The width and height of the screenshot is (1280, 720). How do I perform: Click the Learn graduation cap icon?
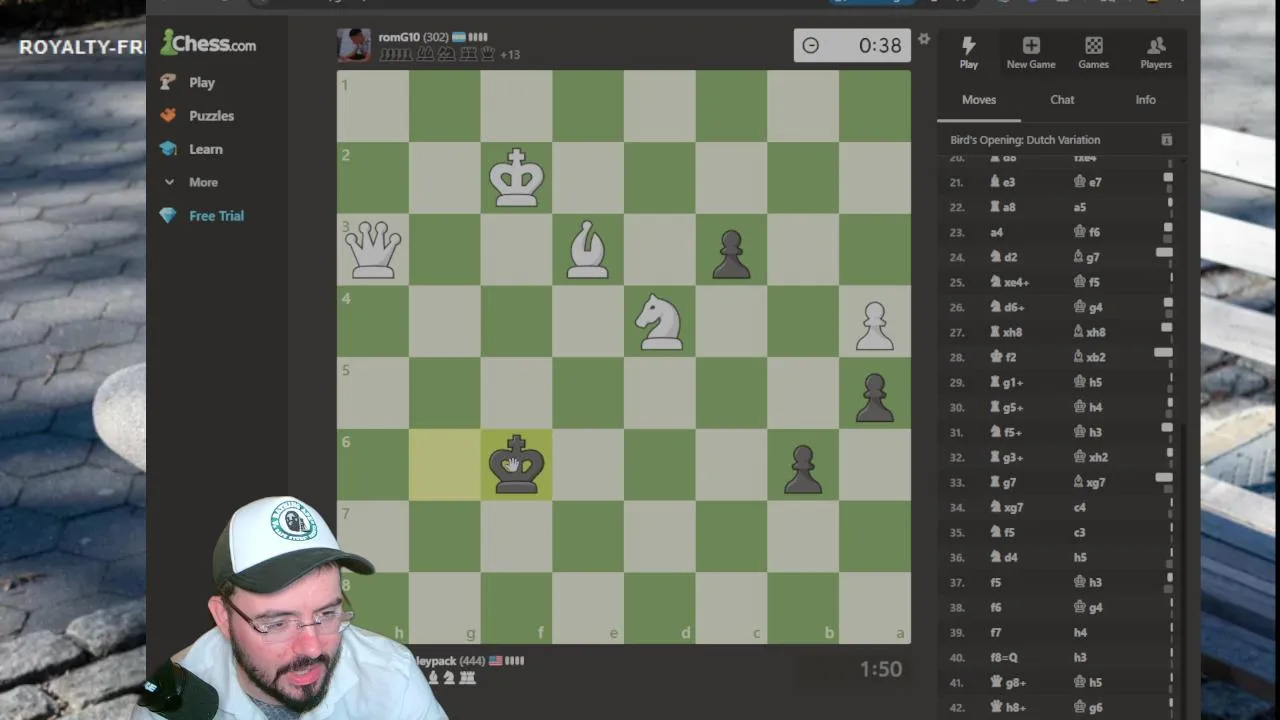click(168, 149)
